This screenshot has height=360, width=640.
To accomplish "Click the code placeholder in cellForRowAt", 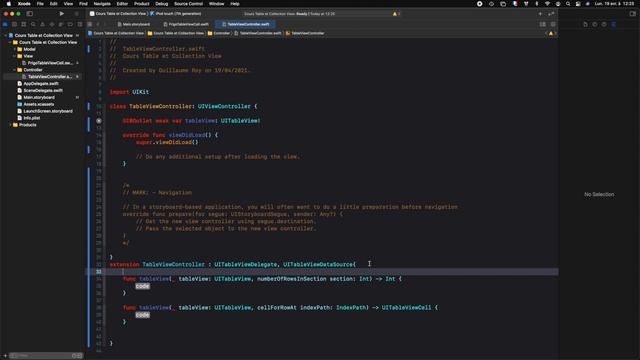I will [142, 315].
